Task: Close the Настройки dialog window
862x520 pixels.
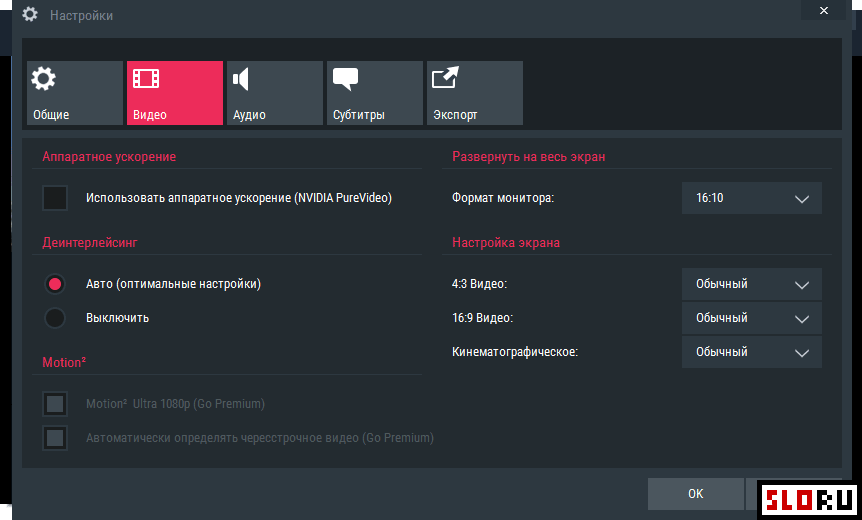Action: click(823, 10)
